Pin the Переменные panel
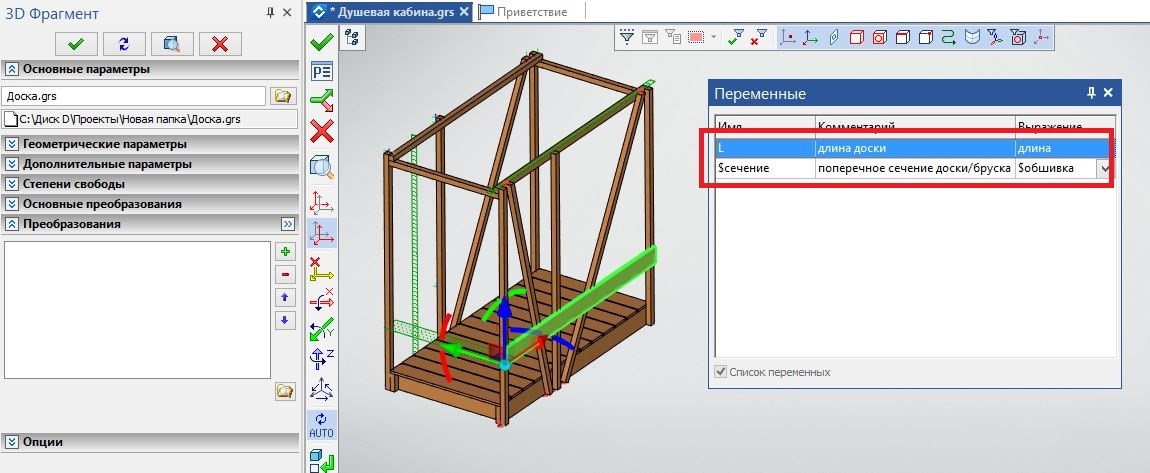The height and width of the screenshot is (473, 1150). point(1091,93)
